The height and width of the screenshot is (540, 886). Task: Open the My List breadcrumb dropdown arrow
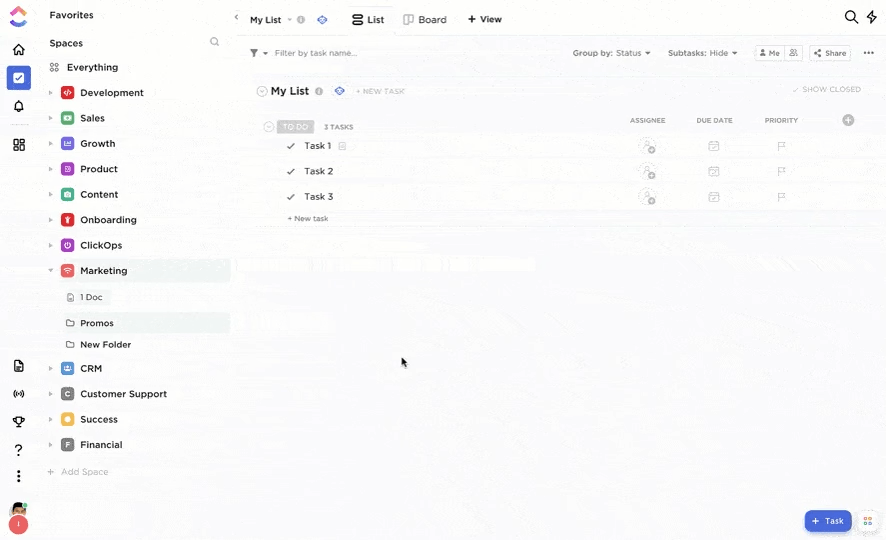[x=290, y=20]
